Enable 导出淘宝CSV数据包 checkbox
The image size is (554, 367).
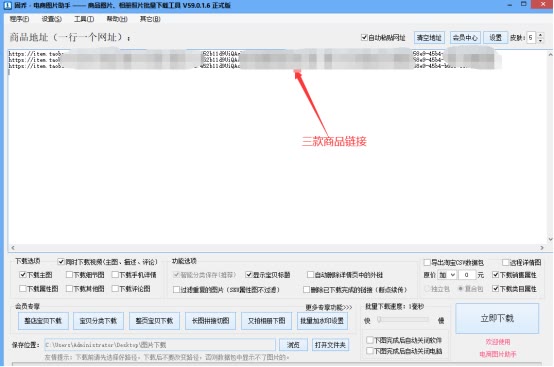[x=427, y=262]
